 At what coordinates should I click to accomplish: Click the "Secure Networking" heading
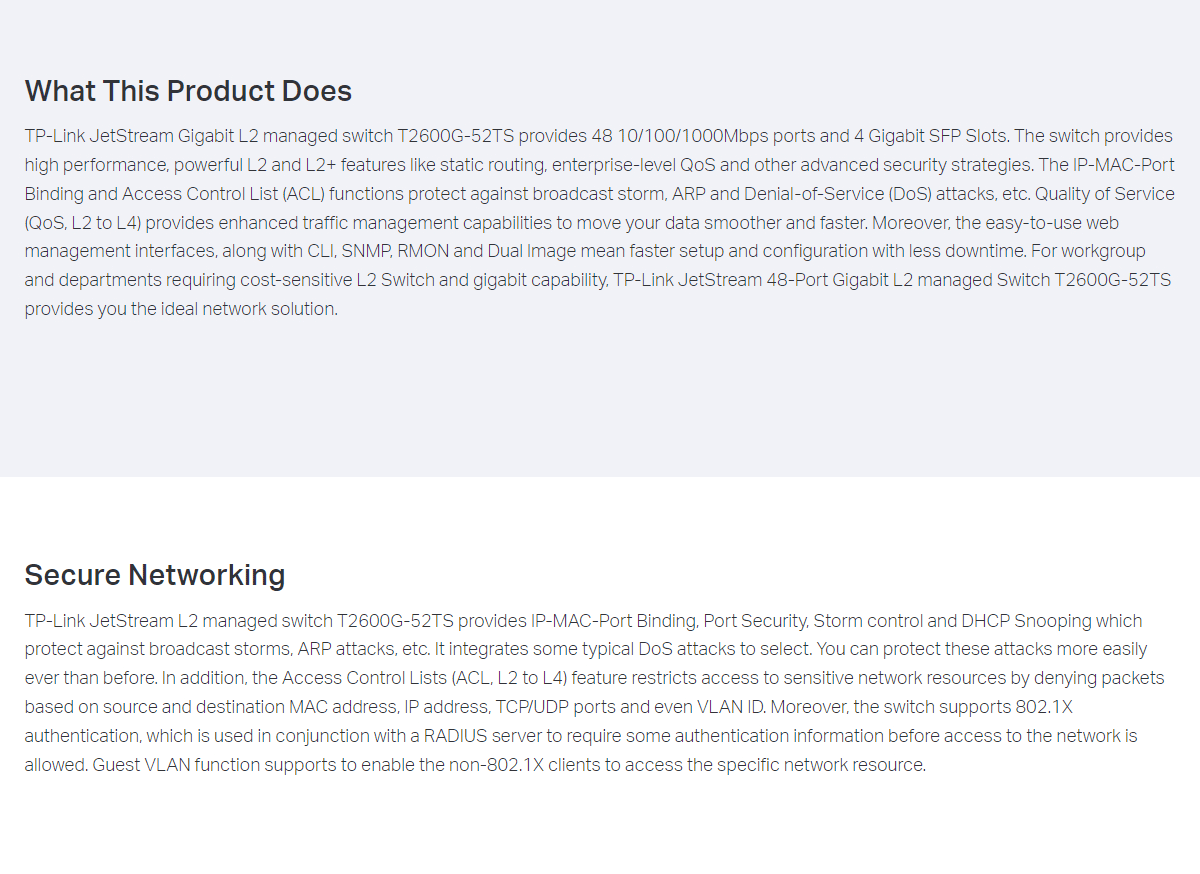(x=155, y=575)
